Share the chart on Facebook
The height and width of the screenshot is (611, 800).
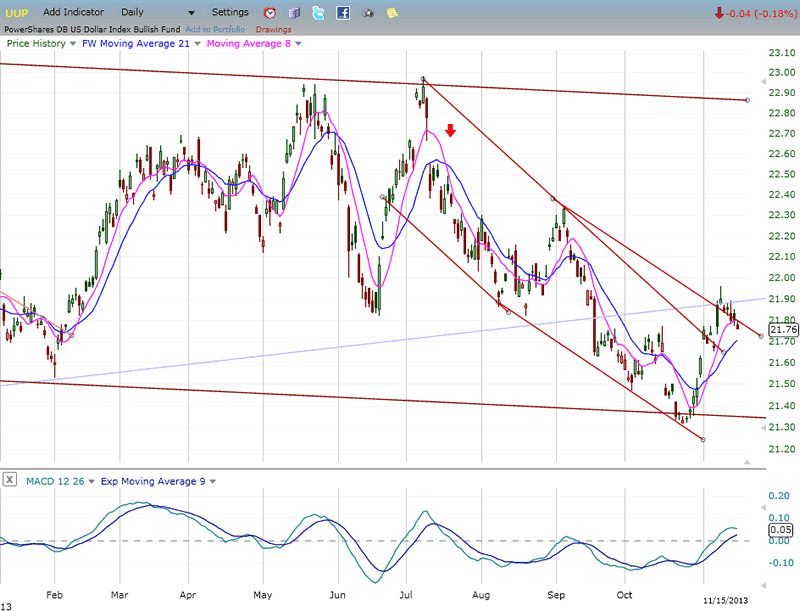[x=343, y=13]
